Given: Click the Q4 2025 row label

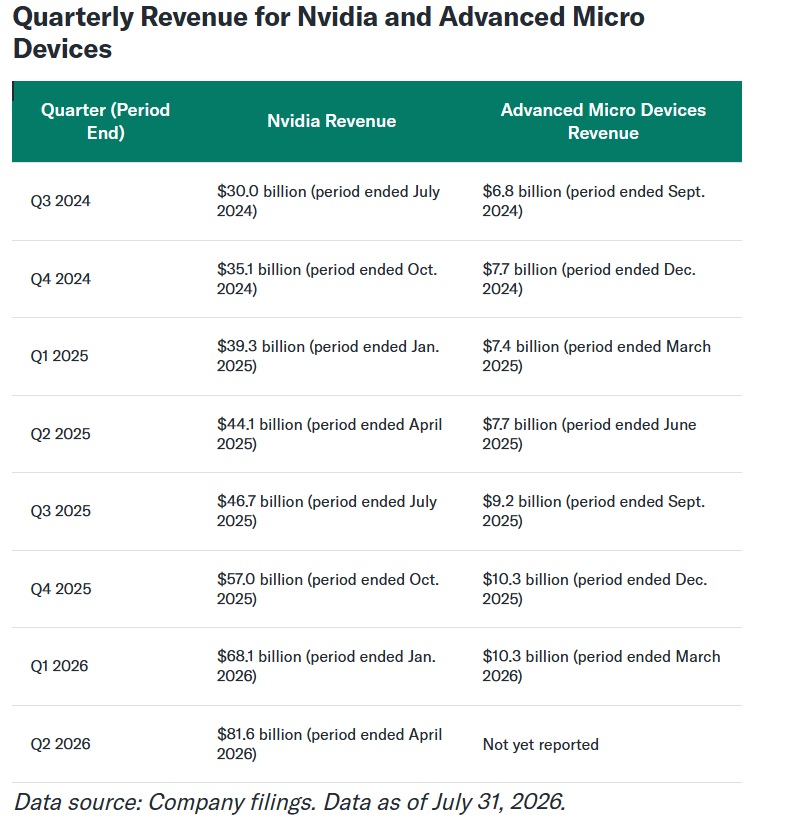Looking at the screenshot, I should point(61,589).
